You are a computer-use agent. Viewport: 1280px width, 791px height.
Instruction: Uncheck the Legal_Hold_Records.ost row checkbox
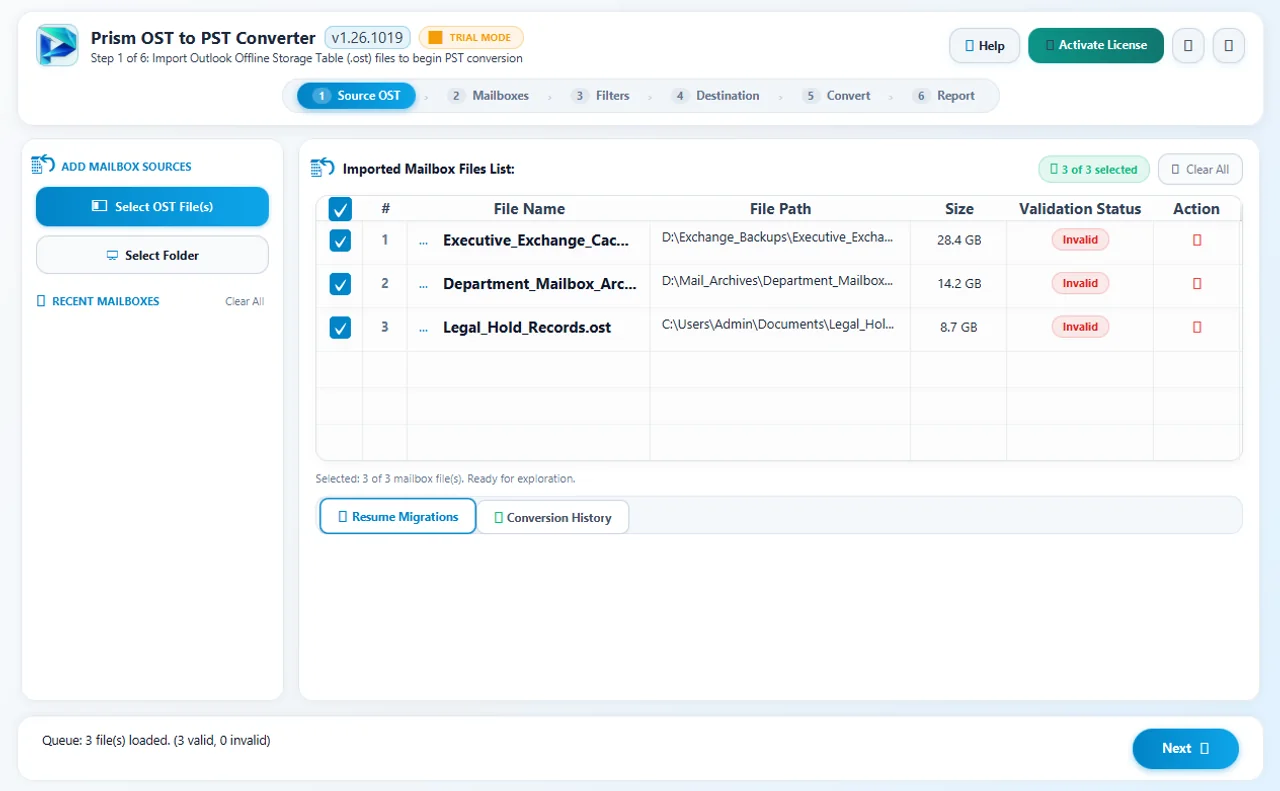click(340, 327)
